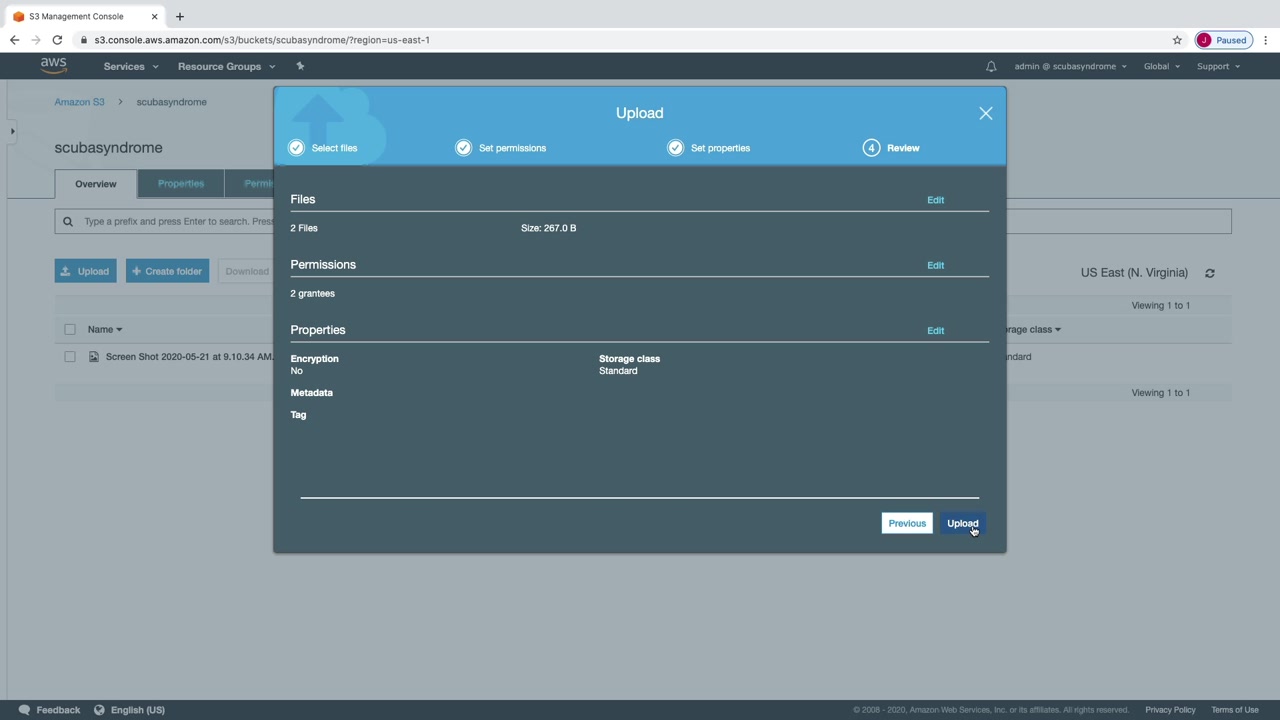Open the Terms of Use link

point(1235,710)
